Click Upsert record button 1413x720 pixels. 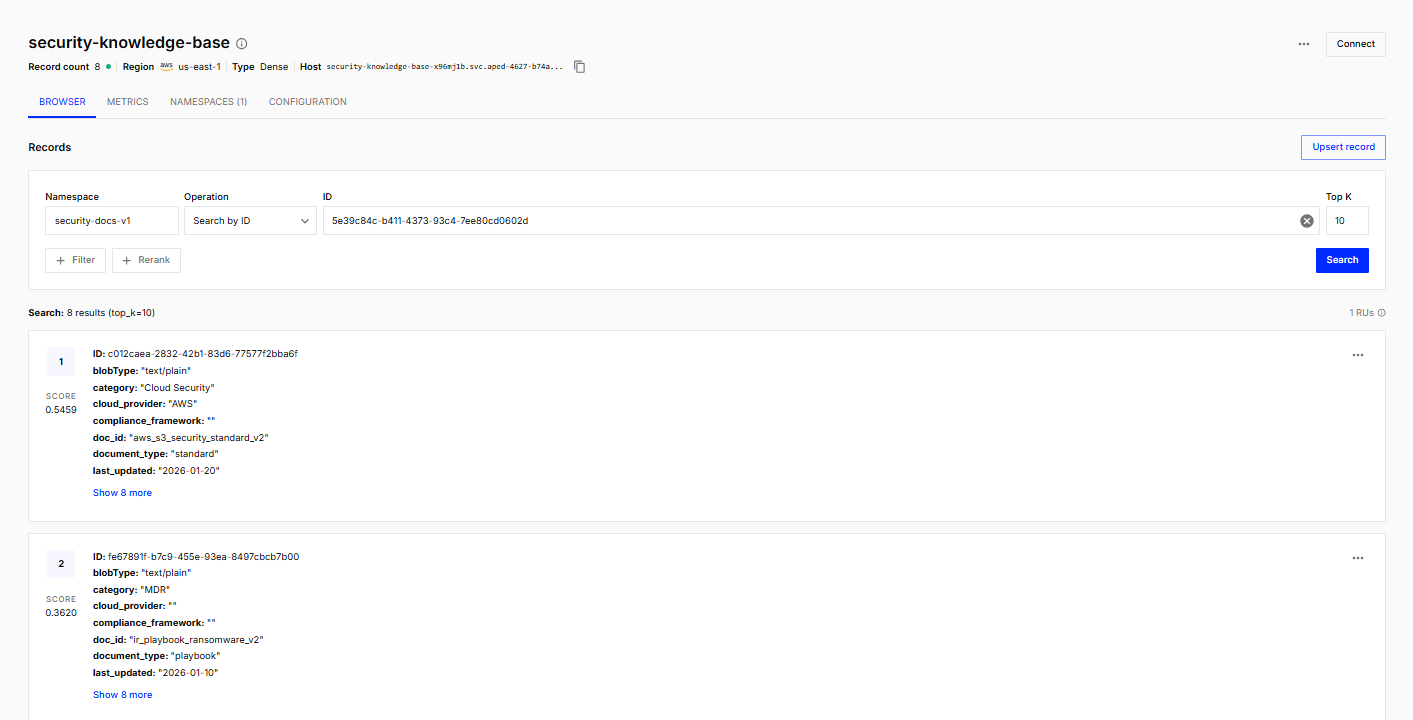click(1343, 147)
